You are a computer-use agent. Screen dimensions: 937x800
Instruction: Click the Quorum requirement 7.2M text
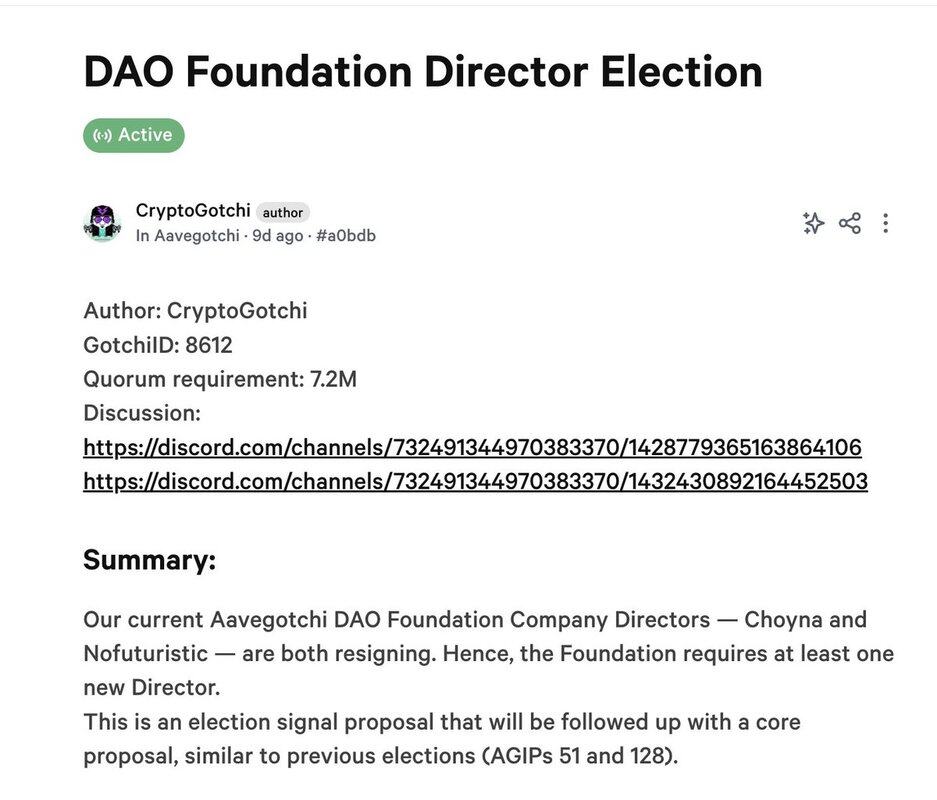click(x=220, y=379)
